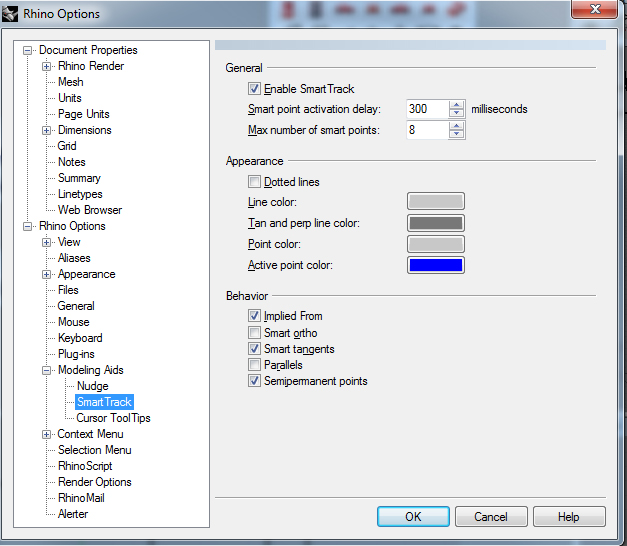This screenshot has width=627, height=546.
Task: Select Cursor ToolTips in the tree
Action: [113, 418]
